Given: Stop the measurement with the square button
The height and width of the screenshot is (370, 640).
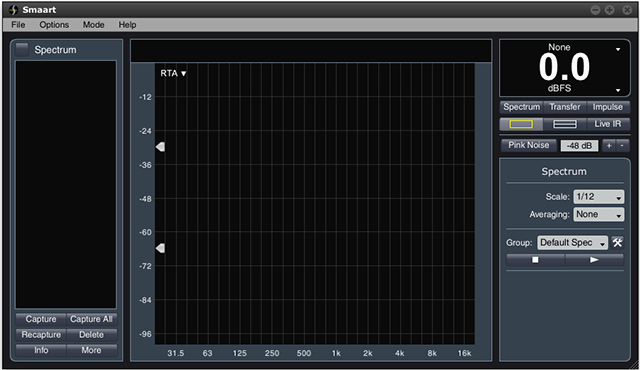Looking at the screenshot, I should pos(535,259).
